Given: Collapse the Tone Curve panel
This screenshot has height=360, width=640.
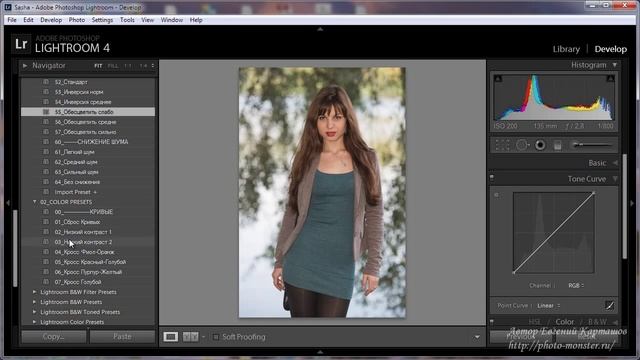Looking at the screenshot, I should click(615, 179).
